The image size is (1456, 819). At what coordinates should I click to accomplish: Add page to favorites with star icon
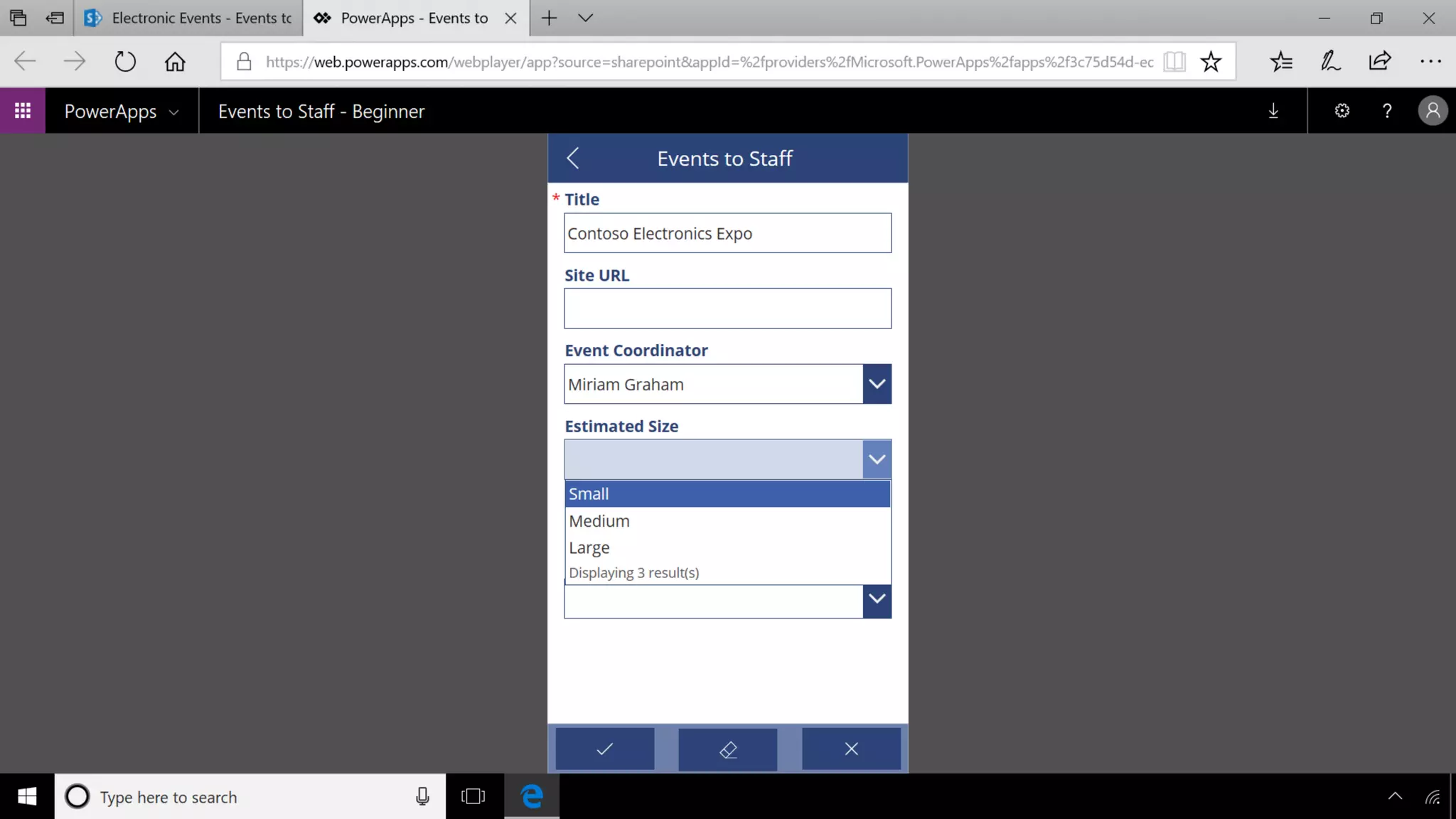[1211, 62]
